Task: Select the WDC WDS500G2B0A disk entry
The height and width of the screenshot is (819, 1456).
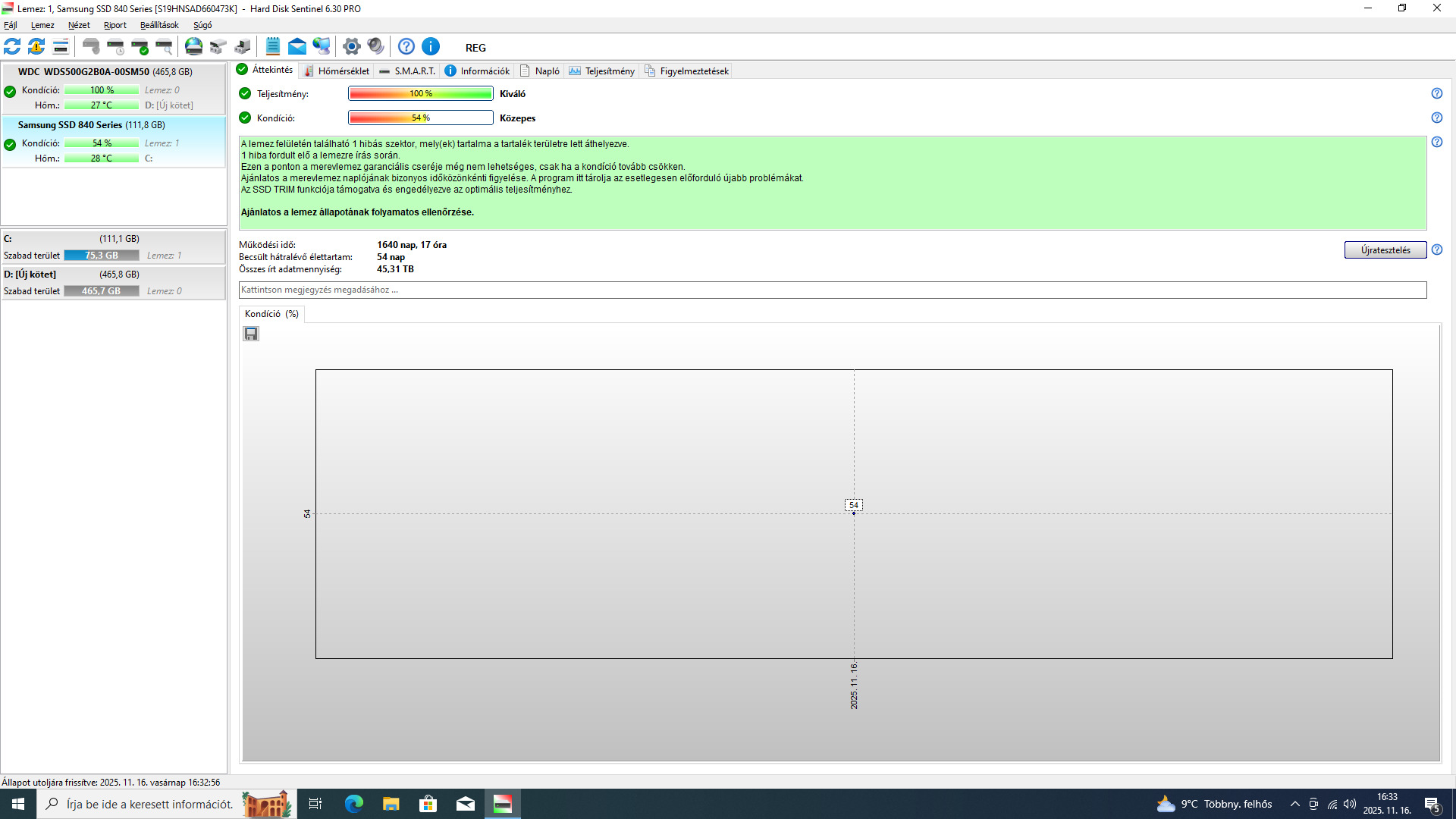Action: pyautogui.click(x=105, y=72)
